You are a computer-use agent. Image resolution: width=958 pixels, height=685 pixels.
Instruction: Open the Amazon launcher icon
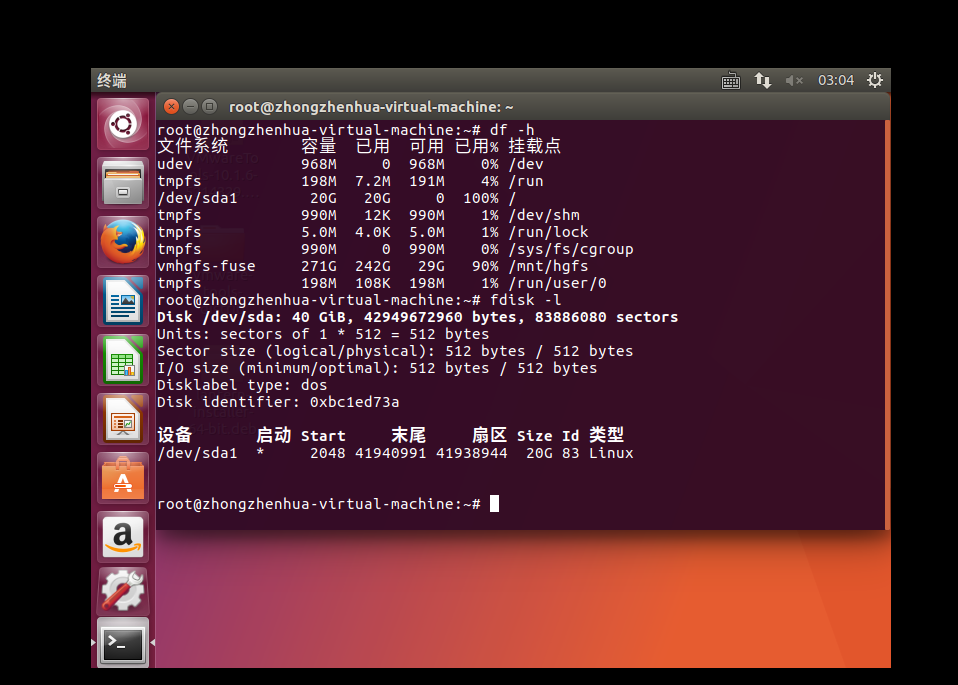pos(123,538)
